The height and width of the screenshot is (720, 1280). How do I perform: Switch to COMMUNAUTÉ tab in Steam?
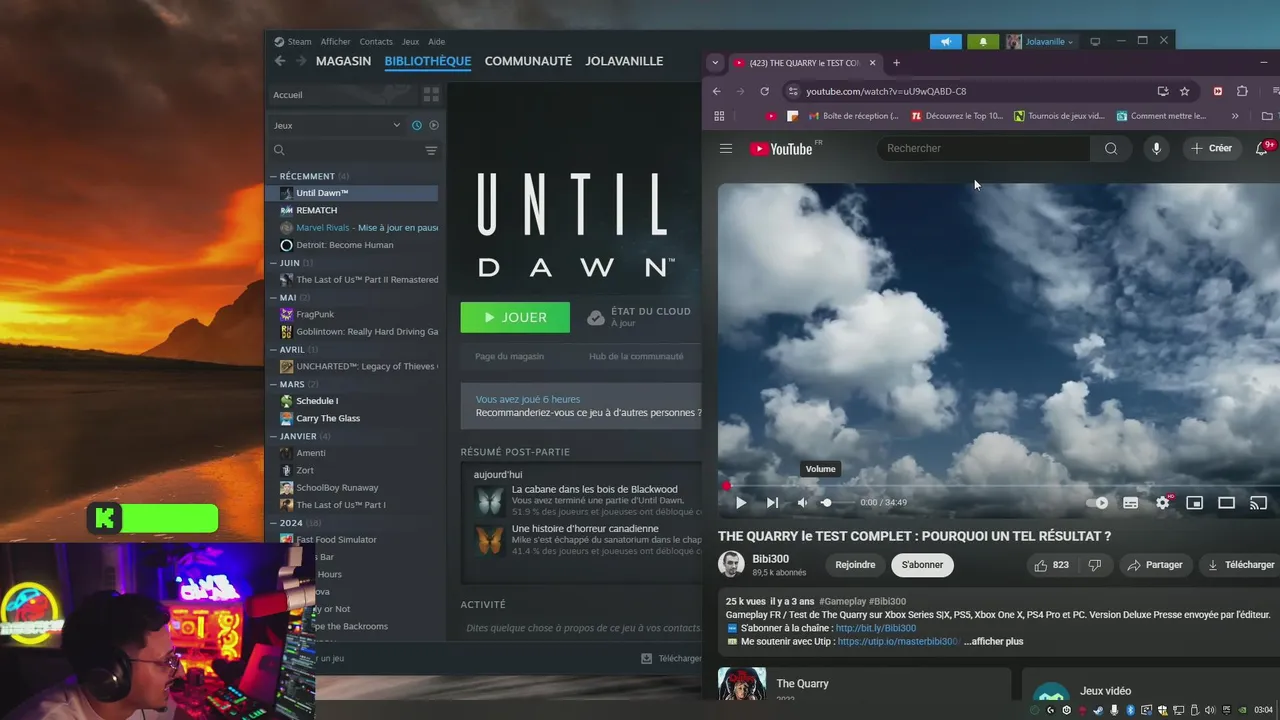[528, 61]
